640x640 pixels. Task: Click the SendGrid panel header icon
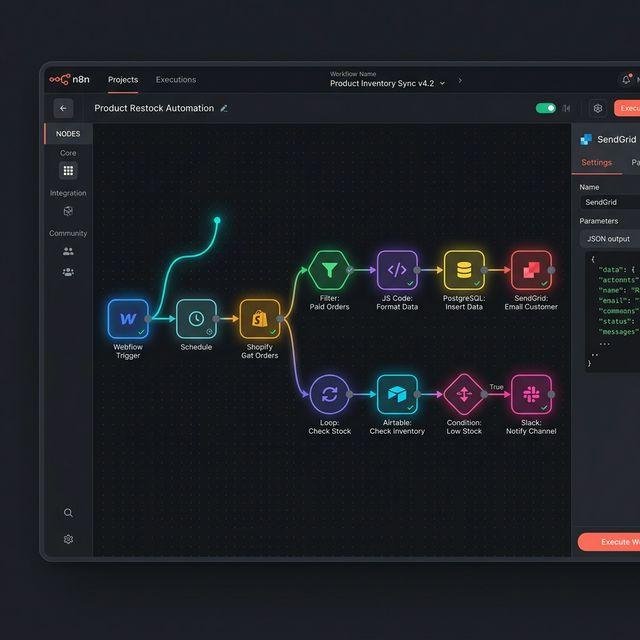tap(586, 140)
